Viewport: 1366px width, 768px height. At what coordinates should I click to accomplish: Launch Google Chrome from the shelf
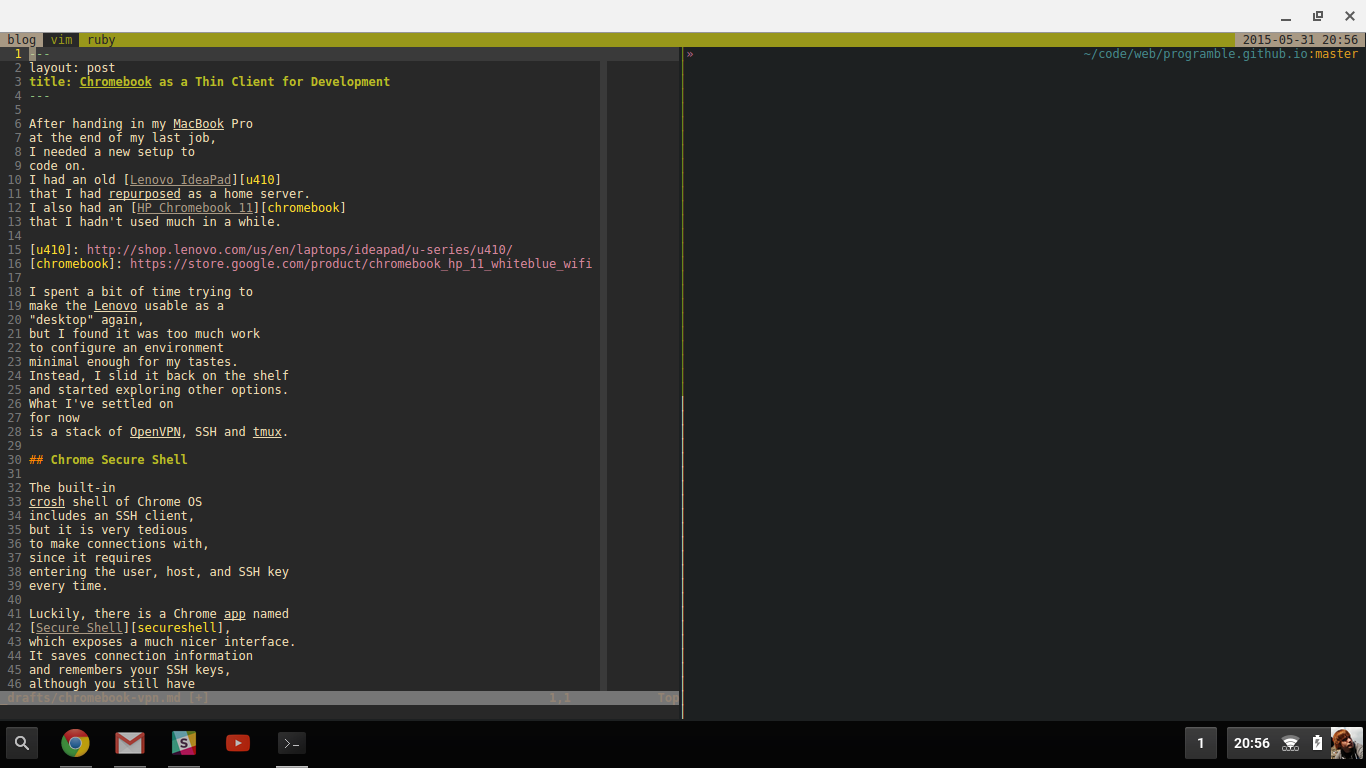[x=75, y=743]
